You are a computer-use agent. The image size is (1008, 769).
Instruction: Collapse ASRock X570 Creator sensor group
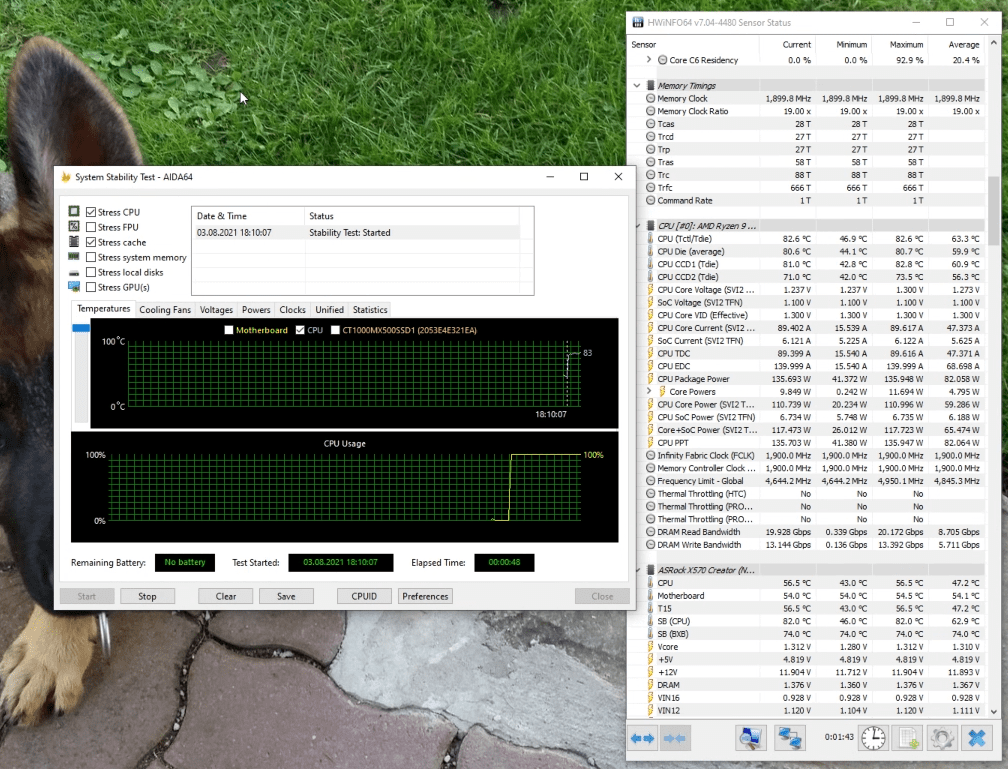pyautogui.click(x=638, y=570)
